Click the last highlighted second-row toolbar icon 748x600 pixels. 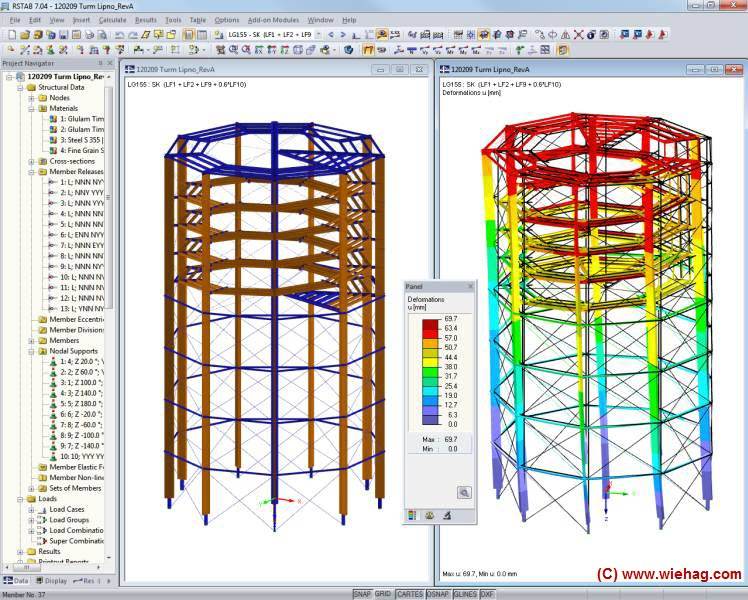point(562,50)
